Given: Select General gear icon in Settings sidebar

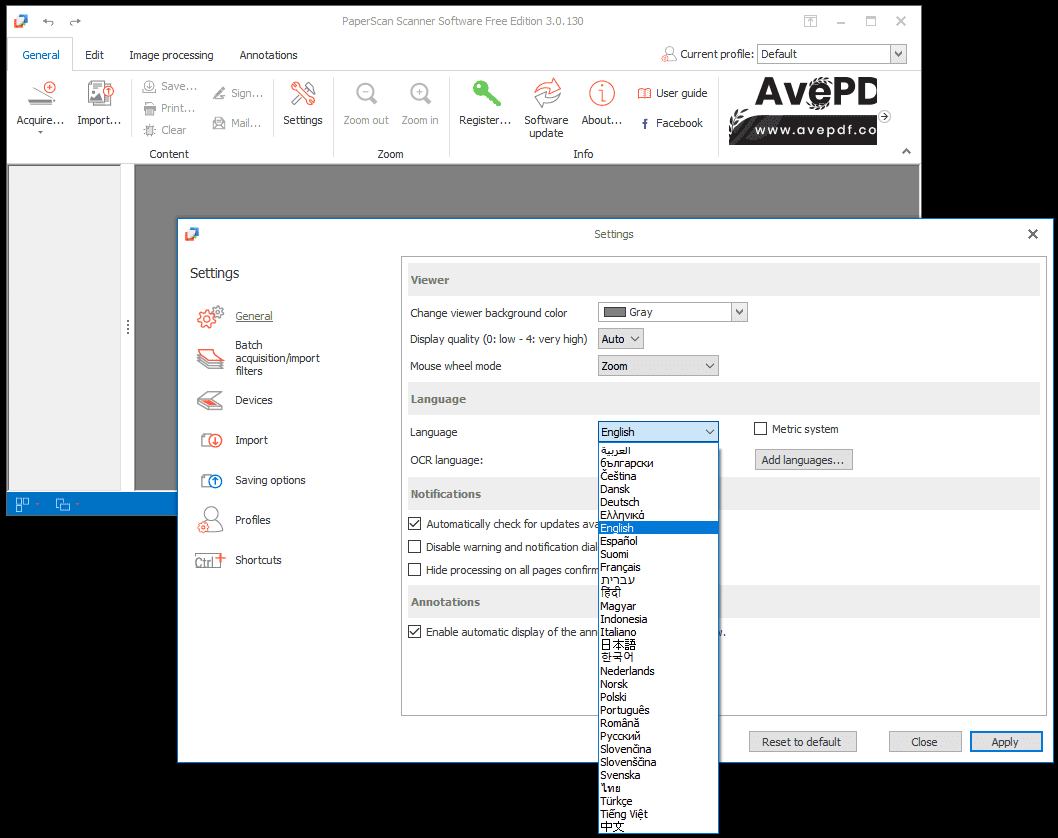Looking at the screenshot, I should tap(210, 316).
